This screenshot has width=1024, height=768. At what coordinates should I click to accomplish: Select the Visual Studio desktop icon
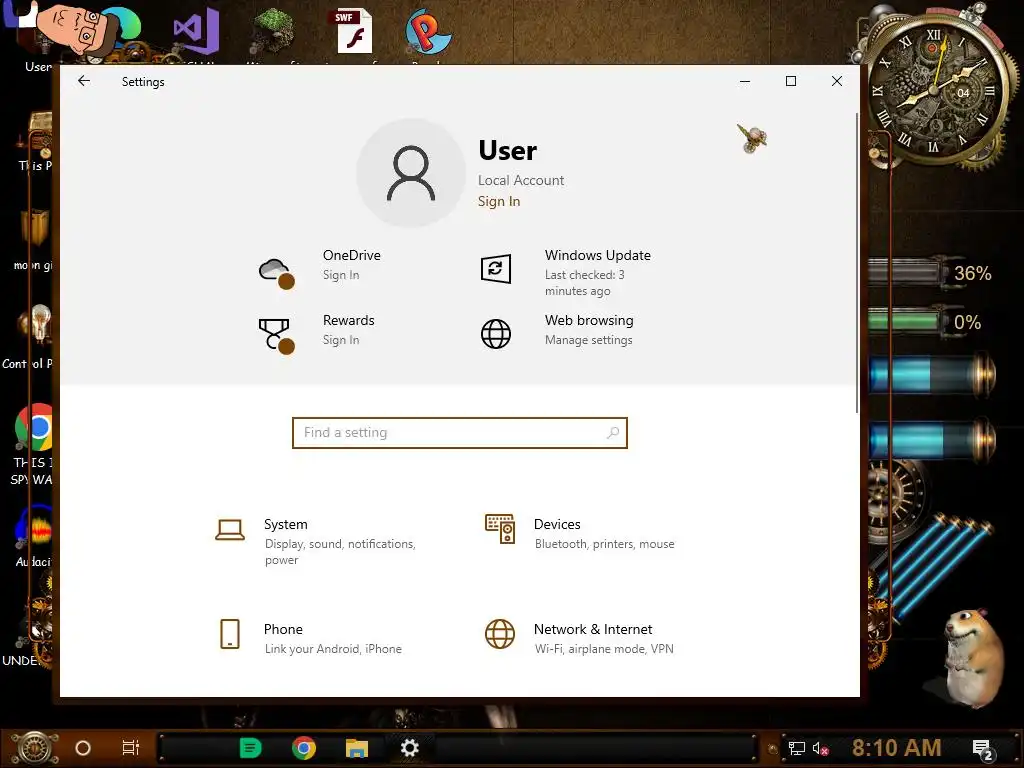pos(196,31)
